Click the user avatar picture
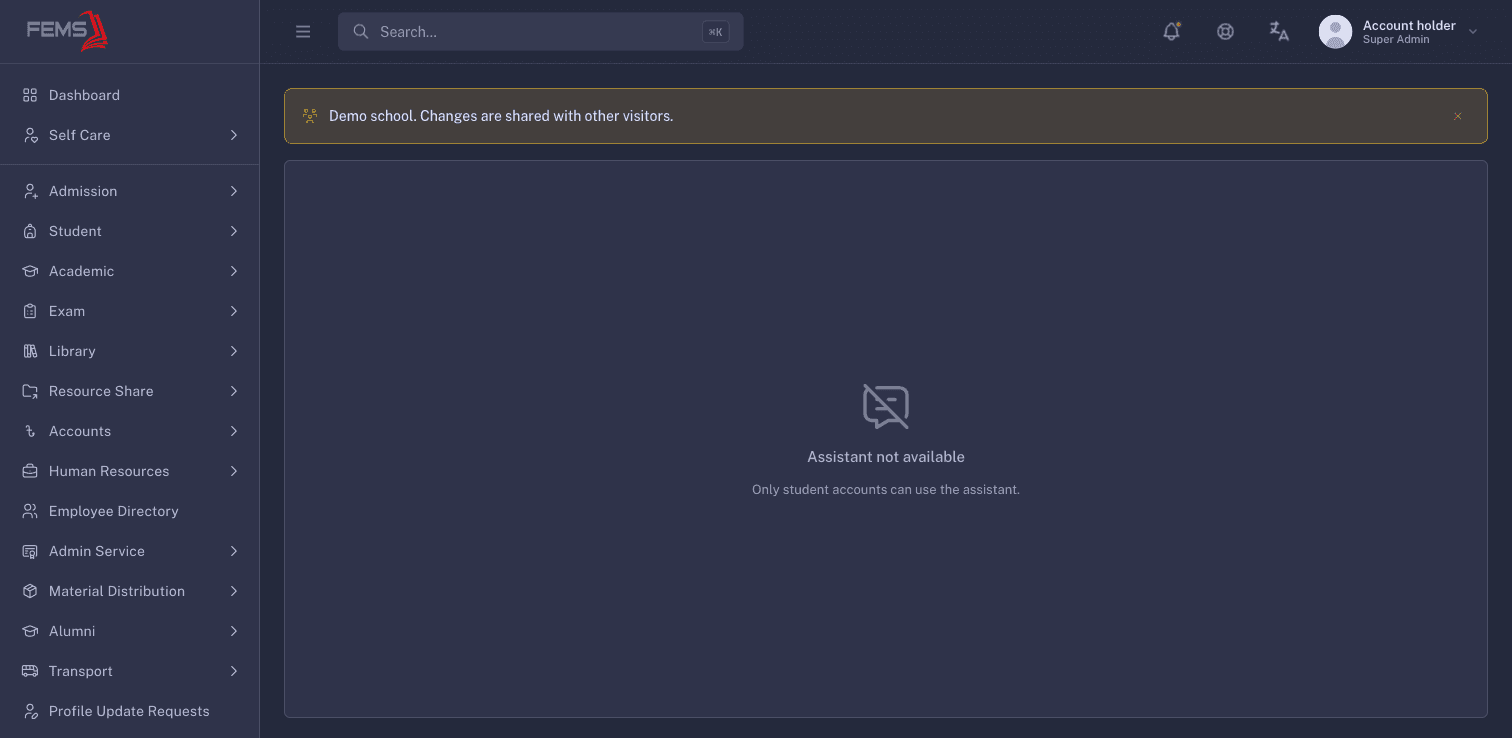Image resolution: width=1512 pixels, height=738 pixels. 1335,32
